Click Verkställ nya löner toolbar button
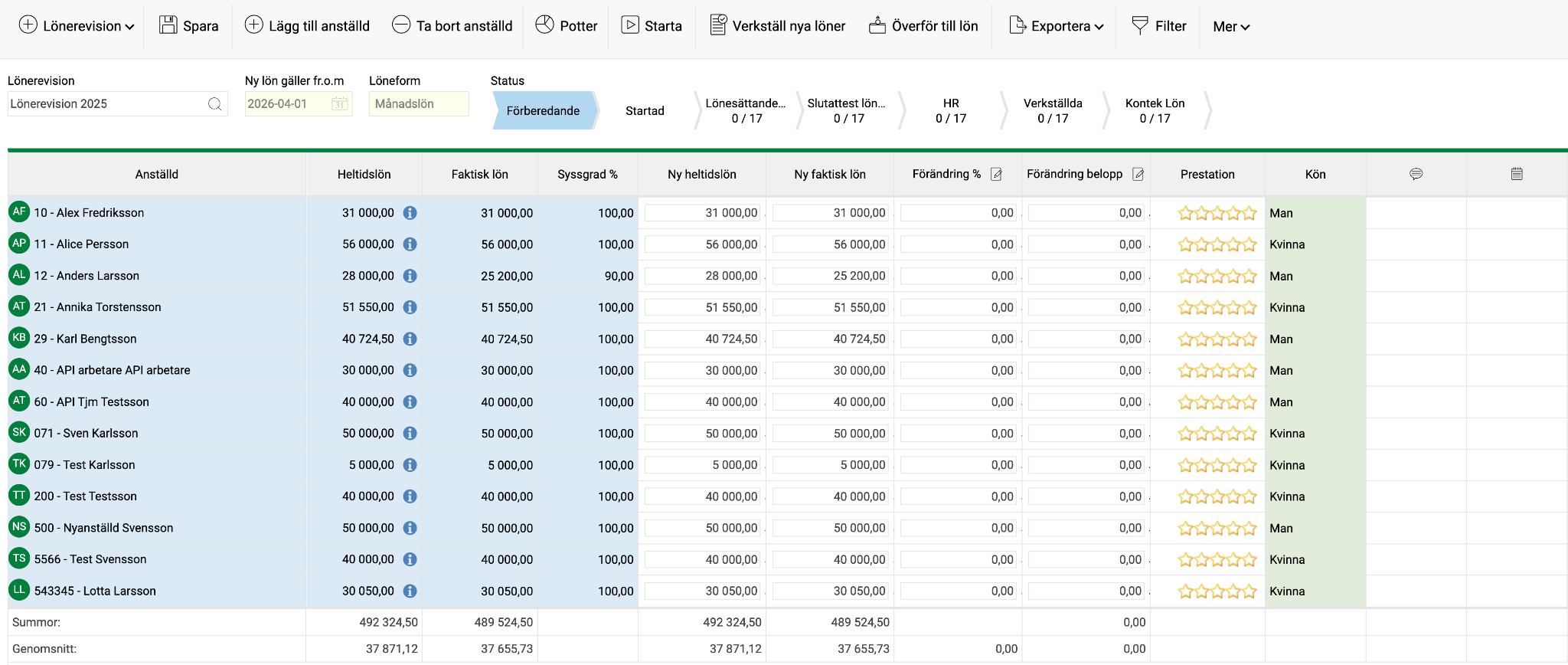The height and width of the screenshot is (665, 1568). [x=777, y=25]
